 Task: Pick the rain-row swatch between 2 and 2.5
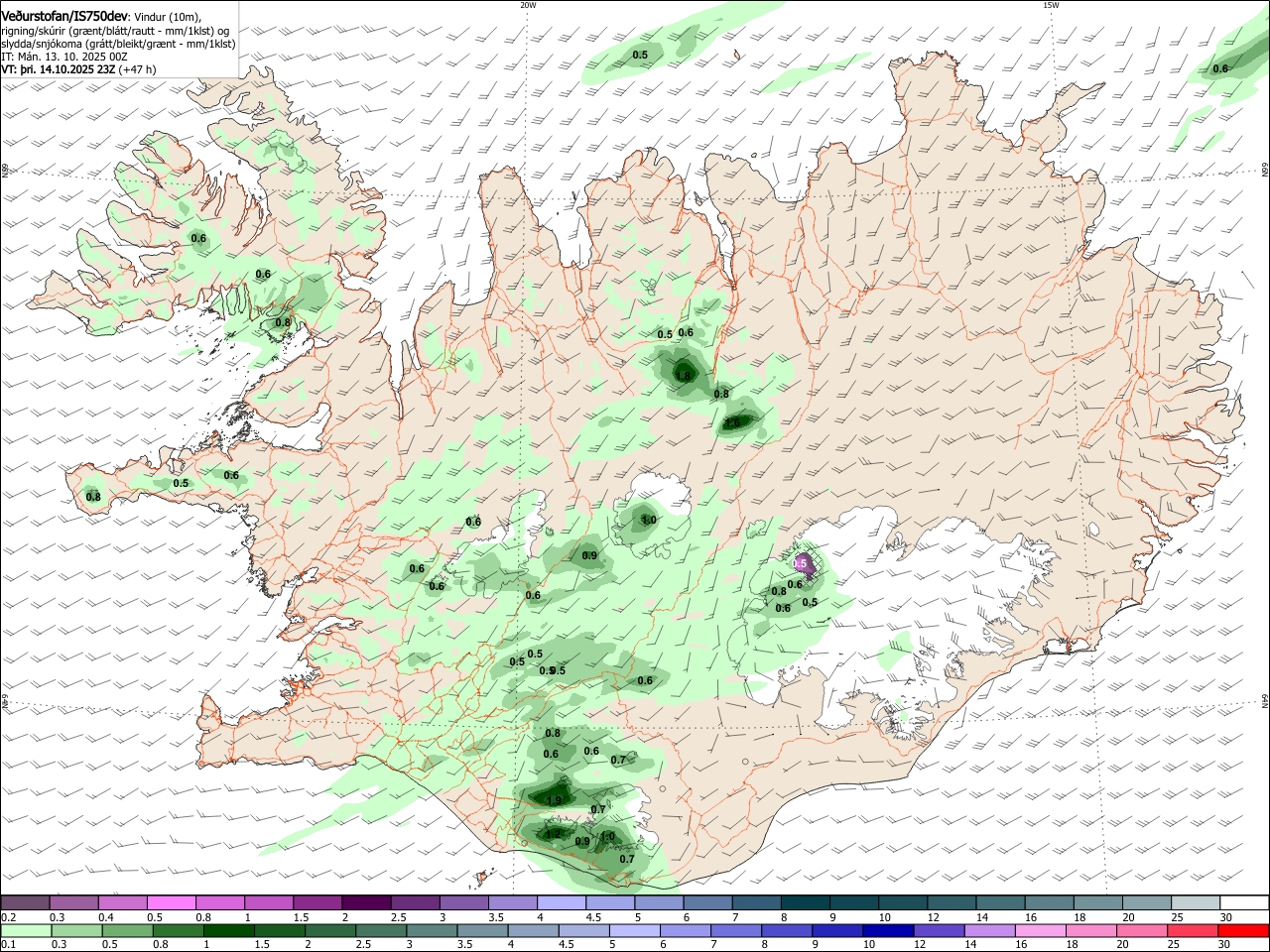tap(330, 931)
